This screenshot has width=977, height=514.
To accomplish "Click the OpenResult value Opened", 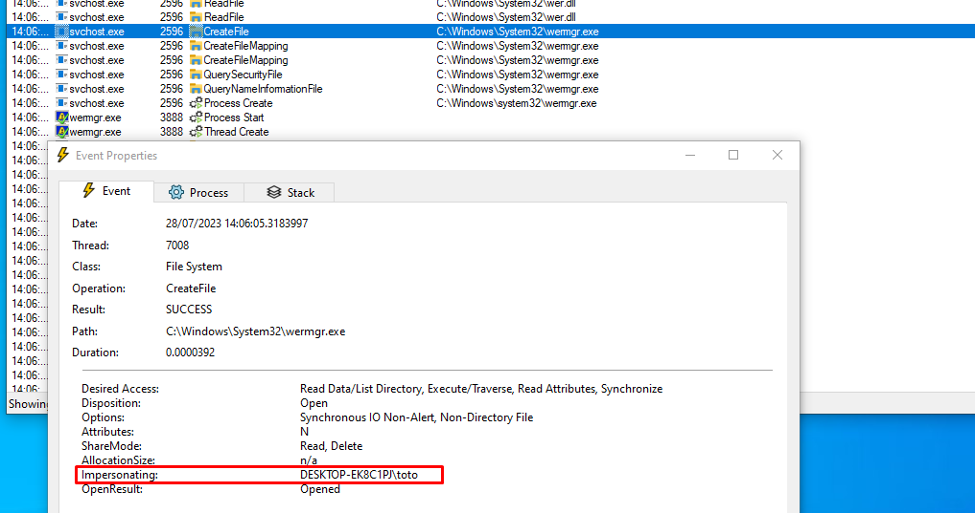I will pyautogui.click(x=320, y=489).
